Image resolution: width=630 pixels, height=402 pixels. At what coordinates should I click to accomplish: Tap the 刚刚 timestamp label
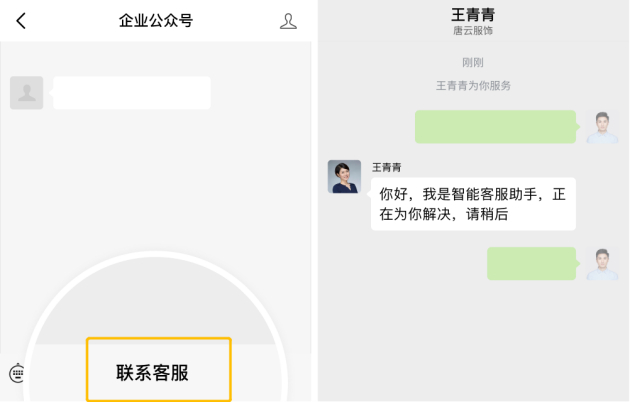(x=473, y=62)
